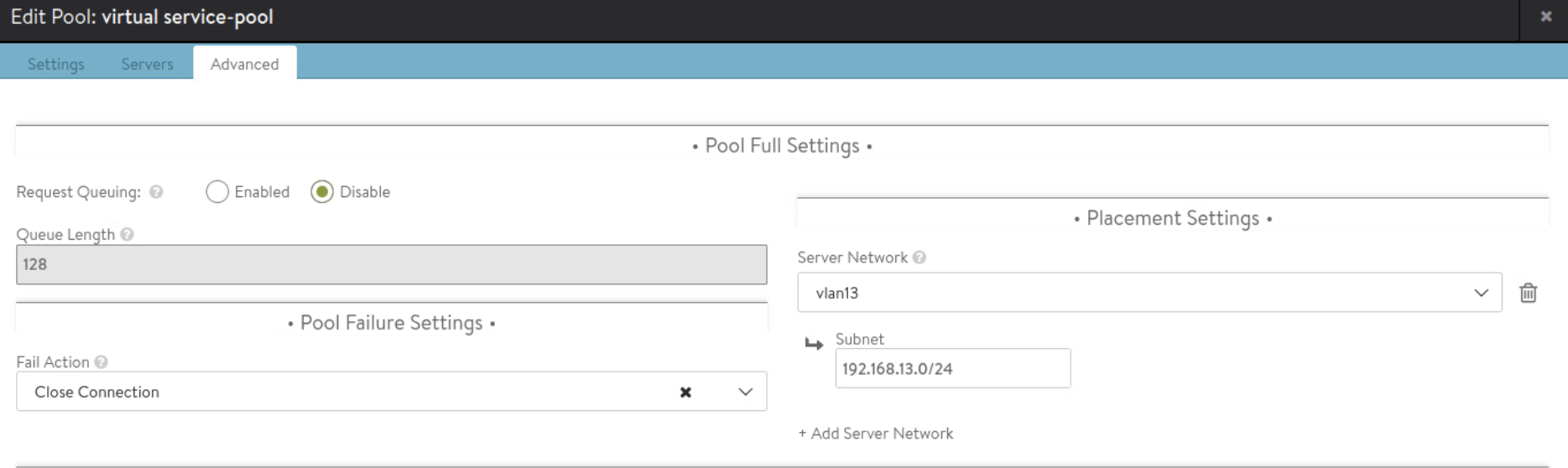Click help icon next to Fail Action

(101, 362)
